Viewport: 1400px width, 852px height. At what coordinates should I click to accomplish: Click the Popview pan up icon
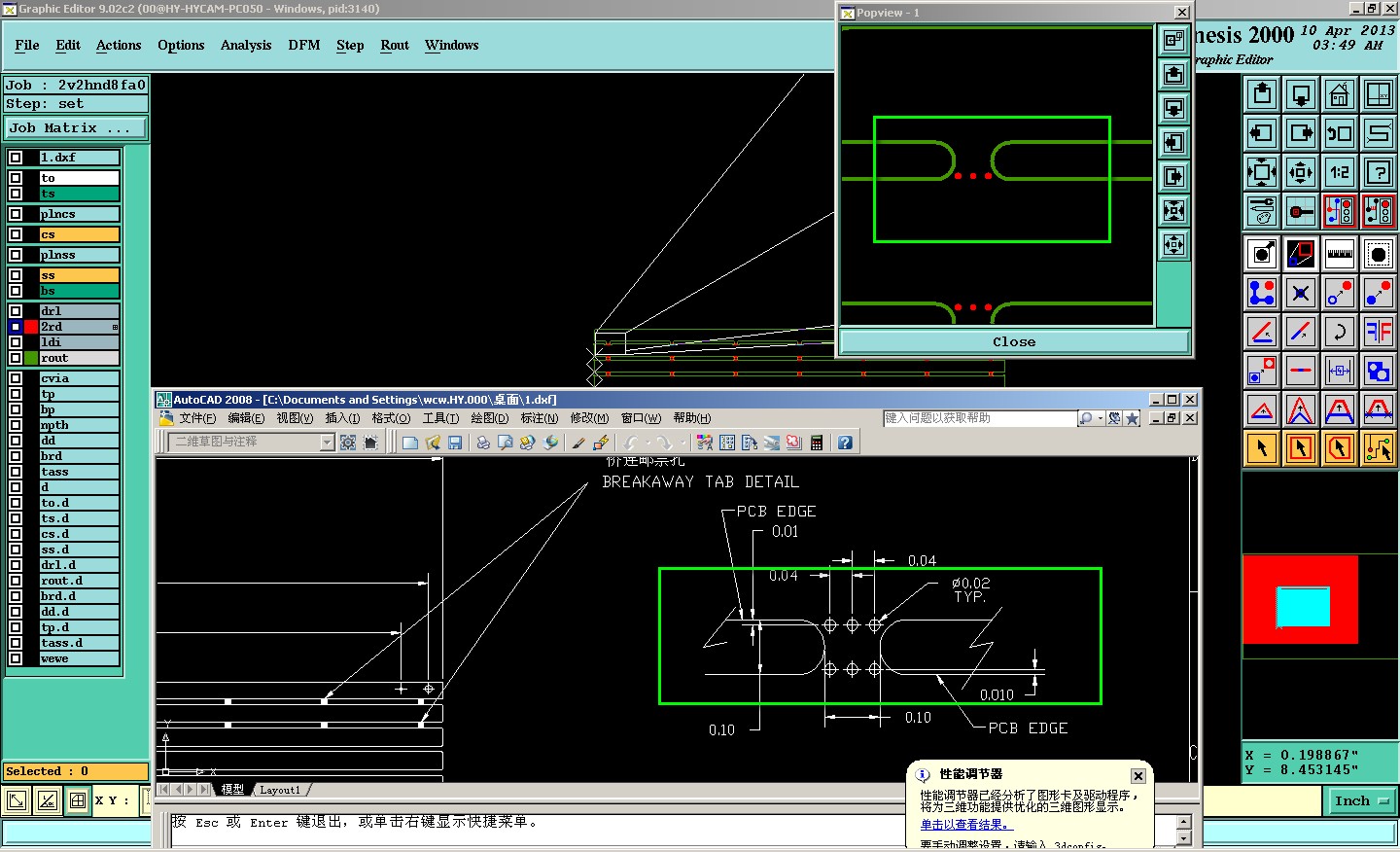pos(1174,74)
